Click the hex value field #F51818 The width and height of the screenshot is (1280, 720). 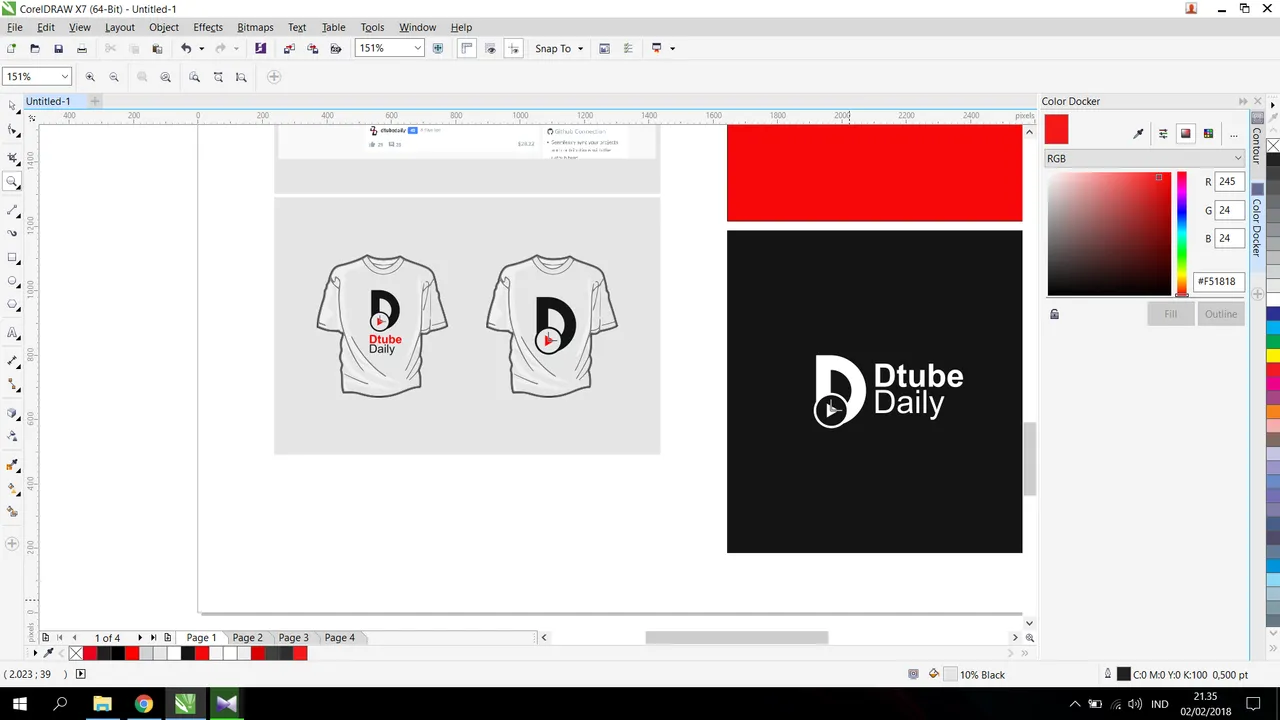pos(1218,282)
